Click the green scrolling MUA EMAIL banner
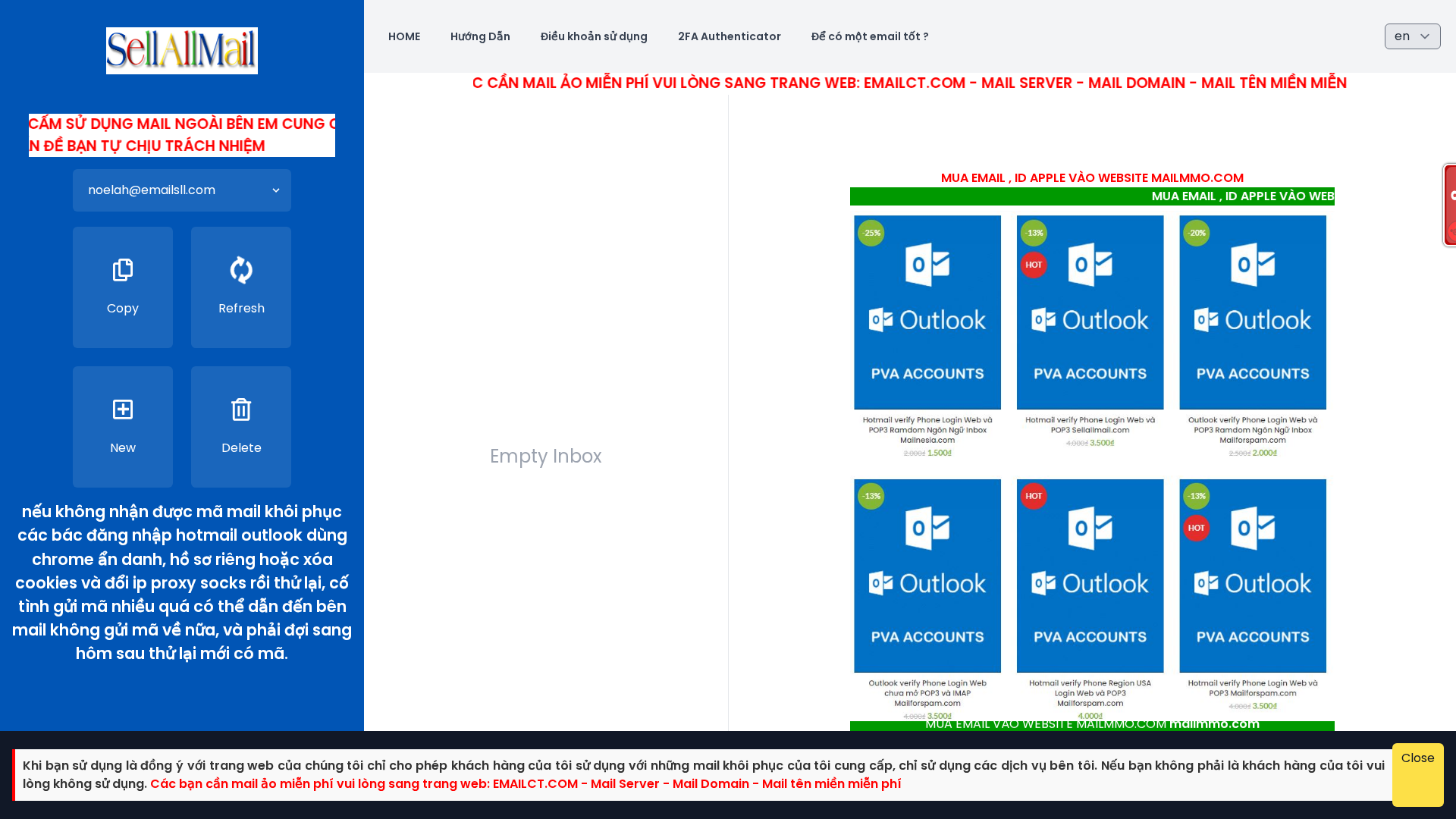Viewport: 1456px width, 819px height. click(x=1092, y=196)
